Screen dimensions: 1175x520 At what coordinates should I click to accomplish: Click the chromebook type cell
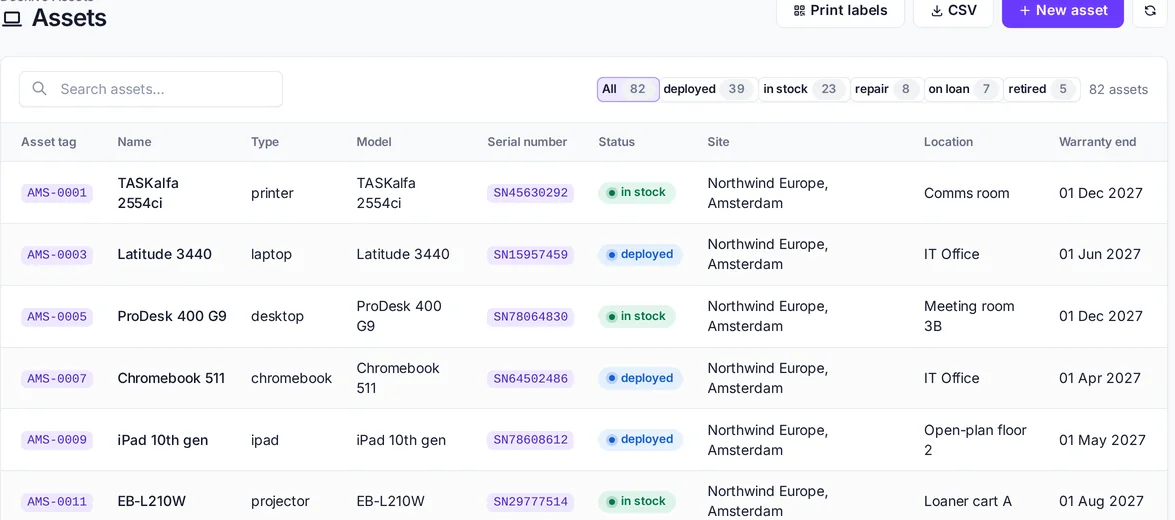(292, 378)
